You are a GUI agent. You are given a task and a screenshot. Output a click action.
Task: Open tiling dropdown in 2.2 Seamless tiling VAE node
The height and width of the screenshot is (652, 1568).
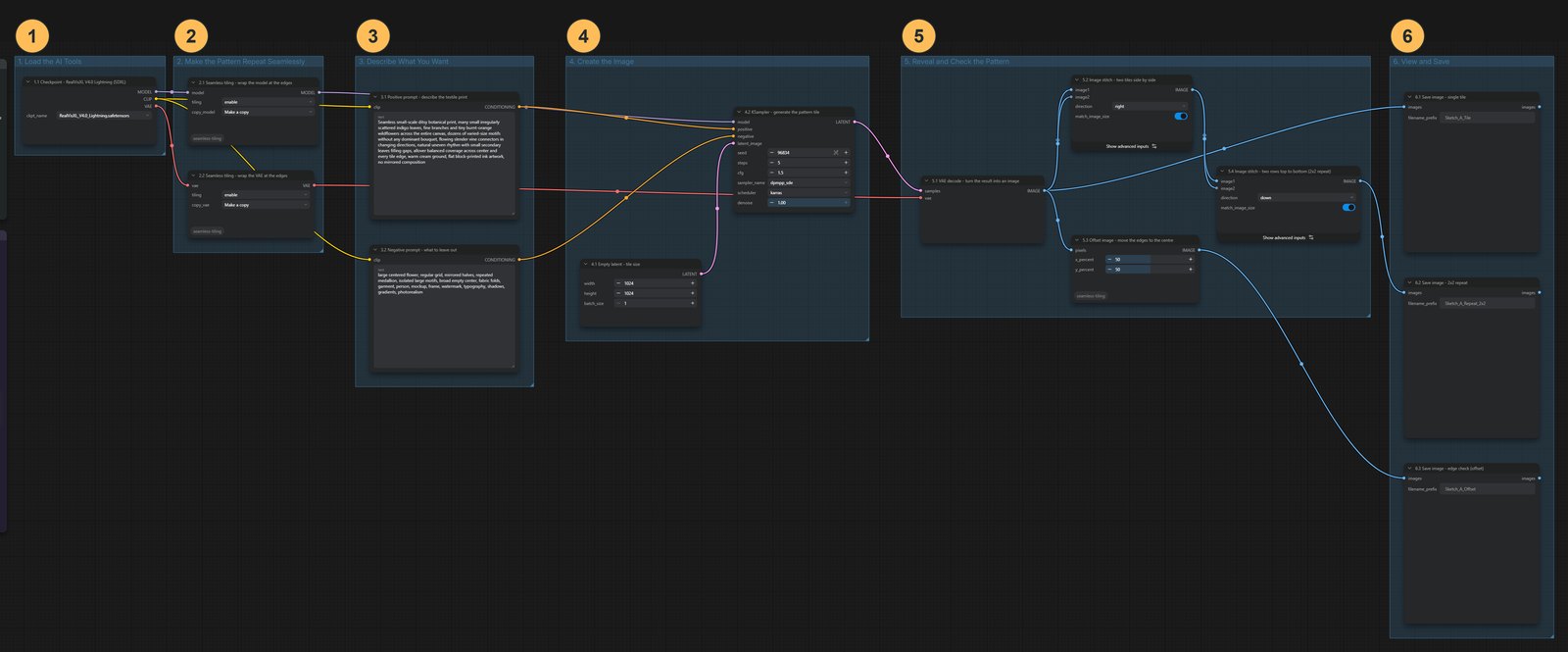coord(267,195)
